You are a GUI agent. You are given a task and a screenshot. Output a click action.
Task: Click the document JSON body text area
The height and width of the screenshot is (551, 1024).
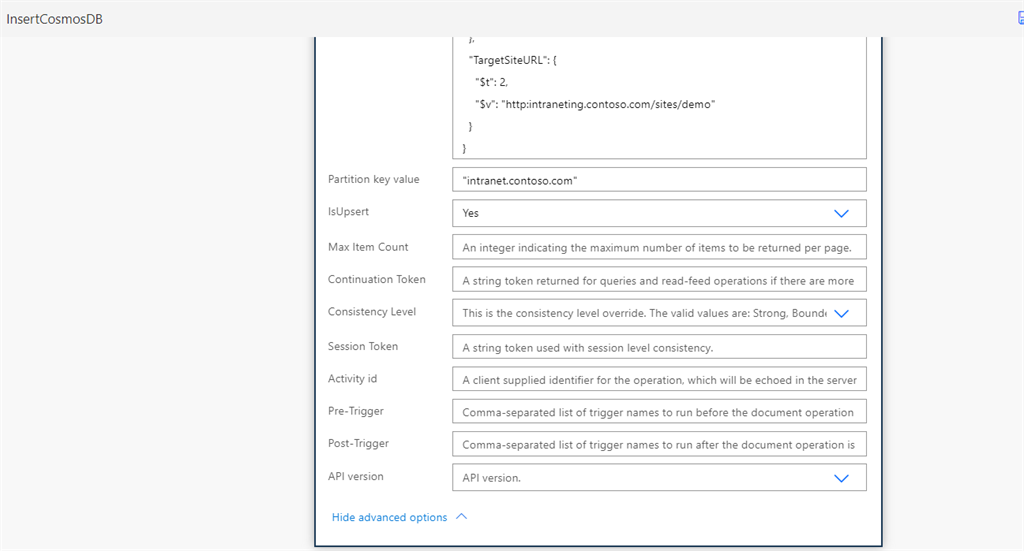[659, 97]
